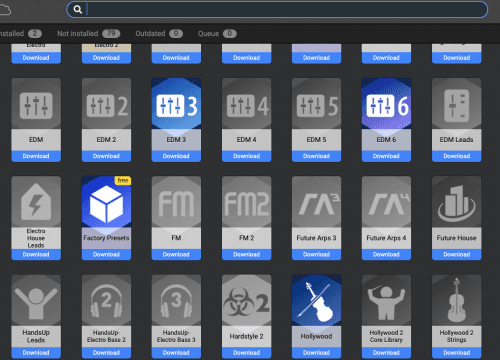Image resolution: width=500 pixels, height=360 pixels.
Task: Download the Hollywood soundbank
Action: point(317,353)
